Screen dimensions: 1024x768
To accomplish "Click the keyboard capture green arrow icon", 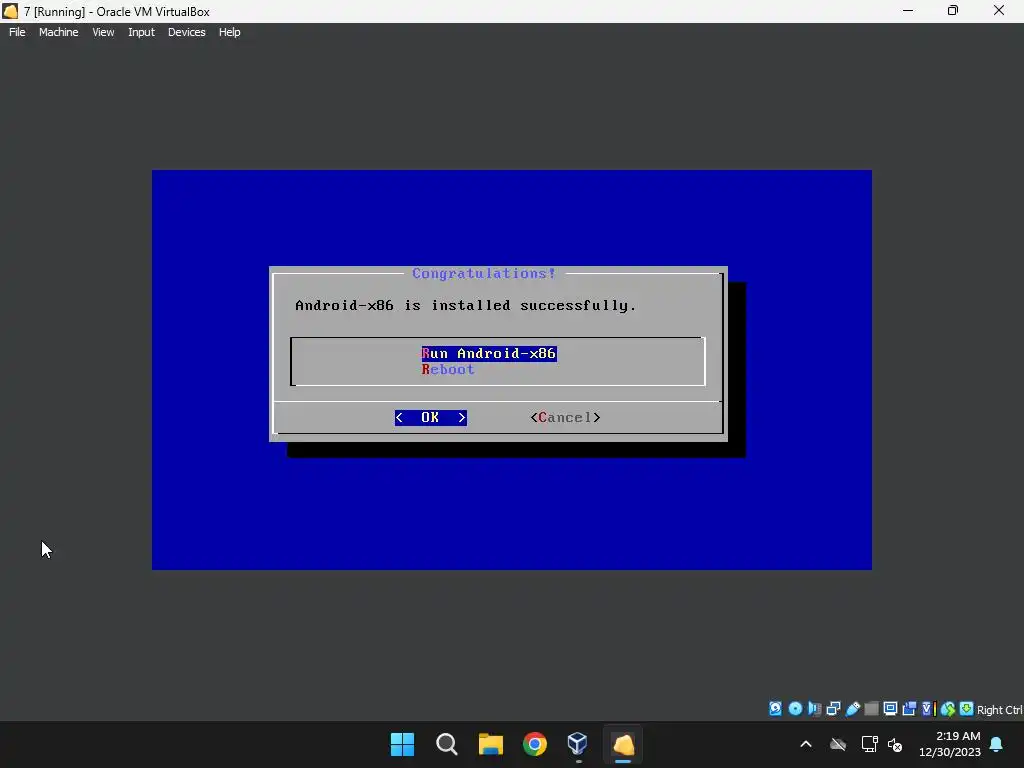I will [x=967, y=709].
